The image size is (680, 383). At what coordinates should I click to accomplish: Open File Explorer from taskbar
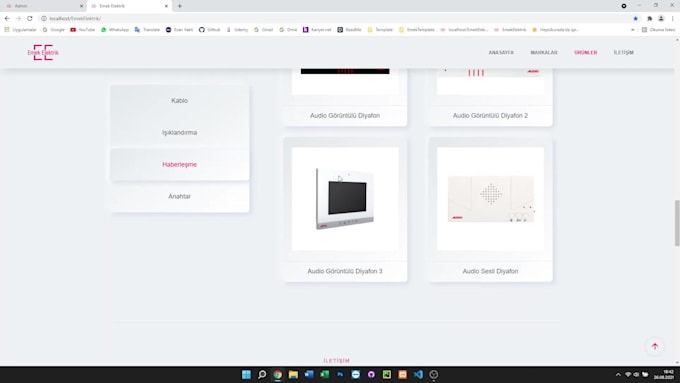[293, 374]
